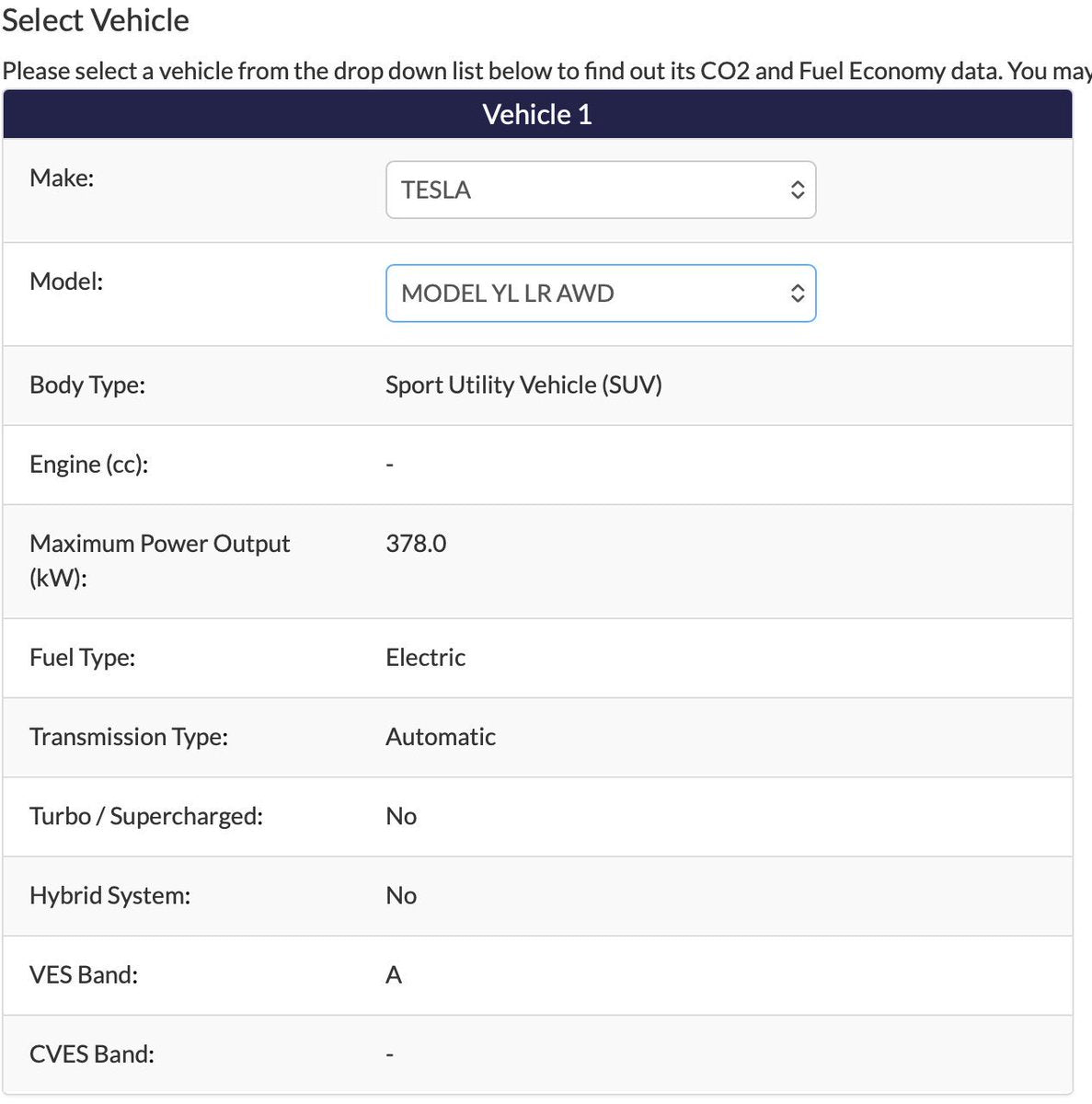Image resolution: width=1092 pixels, height=1104 pixels.
Task: Click the Hybrid System No value
Action: [x=401, y=895]
